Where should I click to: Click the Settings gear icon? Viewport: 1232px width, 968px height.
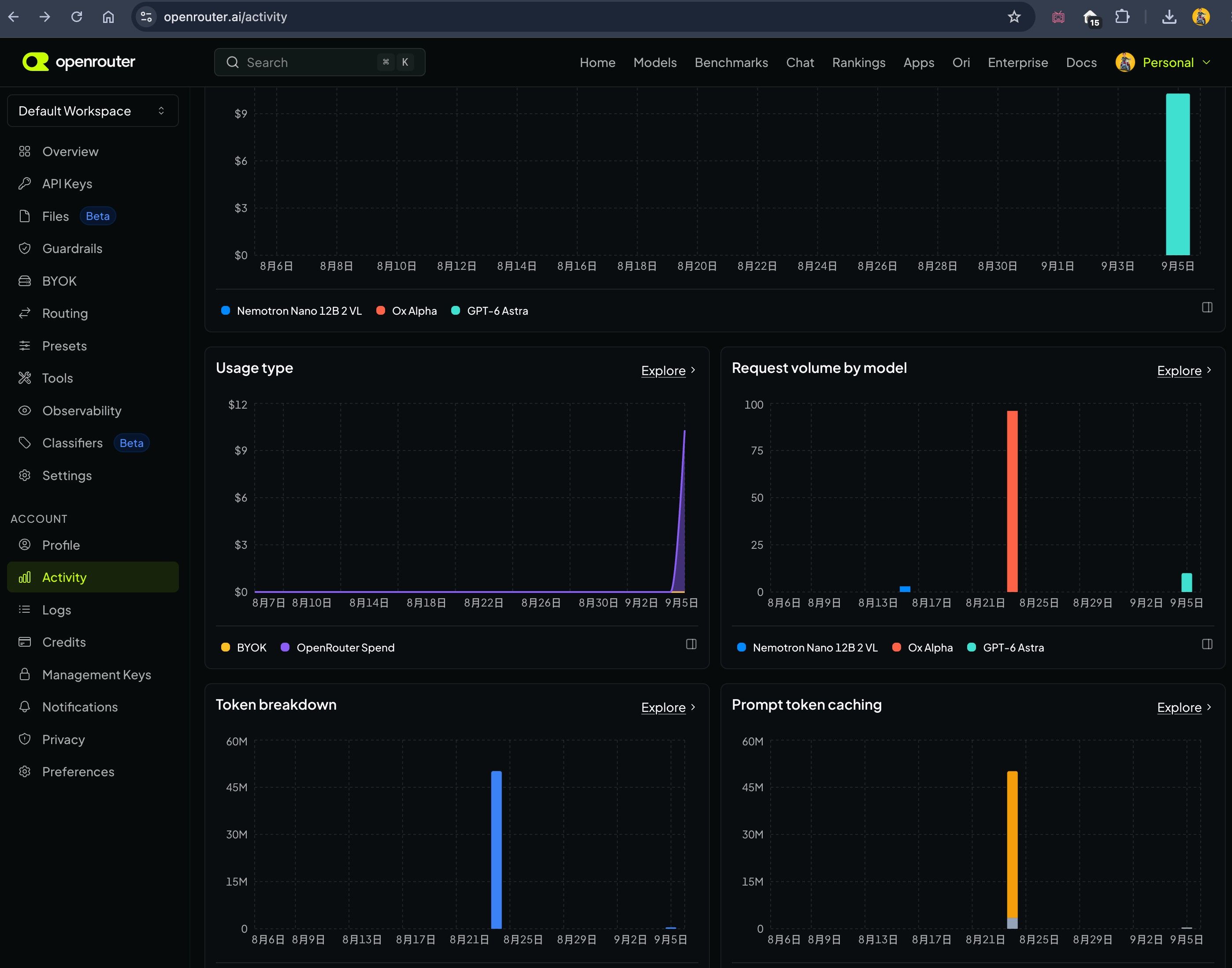pyautogui.click(x=24, y=476)
